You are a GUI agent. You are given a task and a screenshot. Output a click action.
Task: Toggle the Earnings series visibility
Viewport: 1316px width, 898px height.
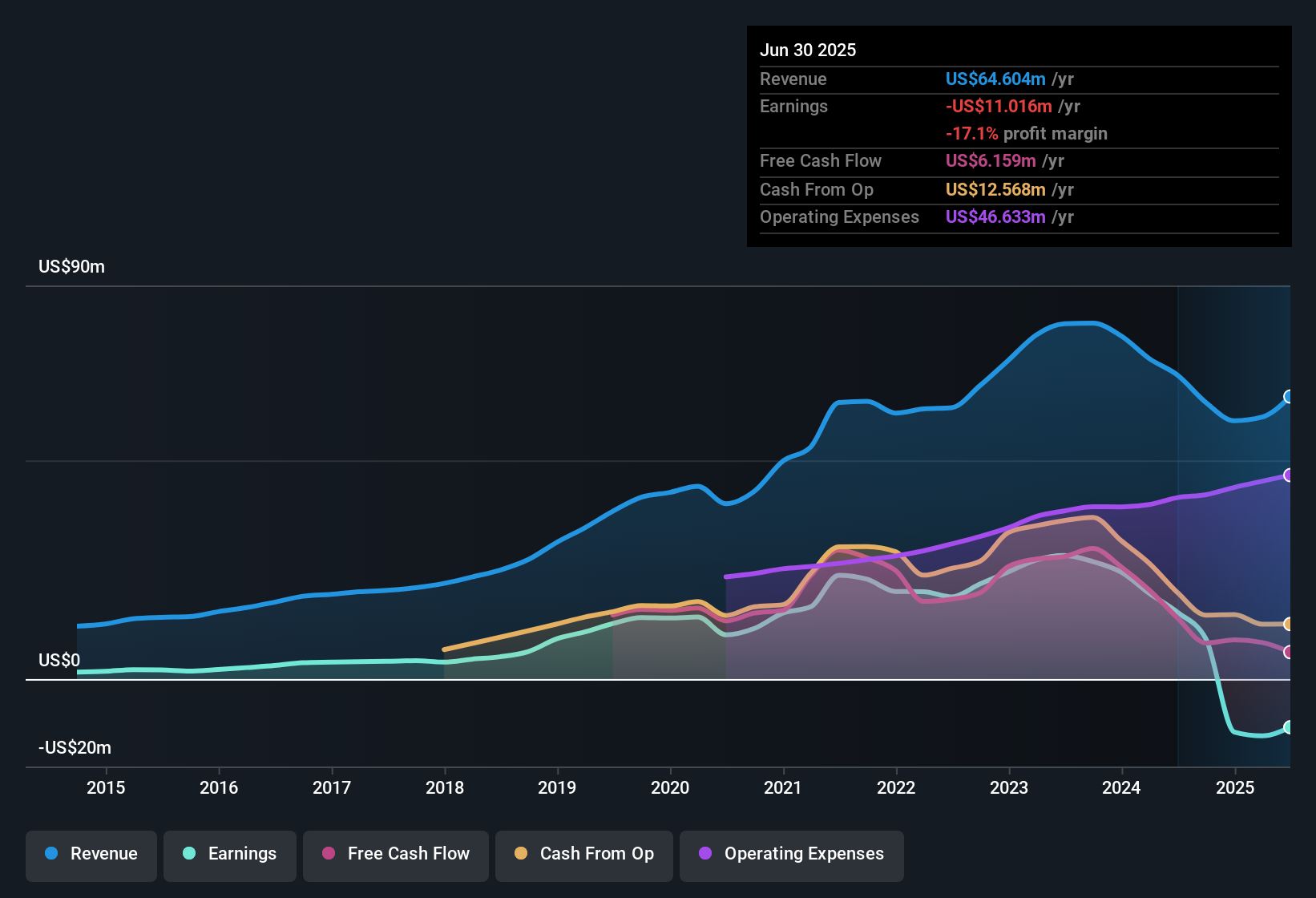pos(230,854)
